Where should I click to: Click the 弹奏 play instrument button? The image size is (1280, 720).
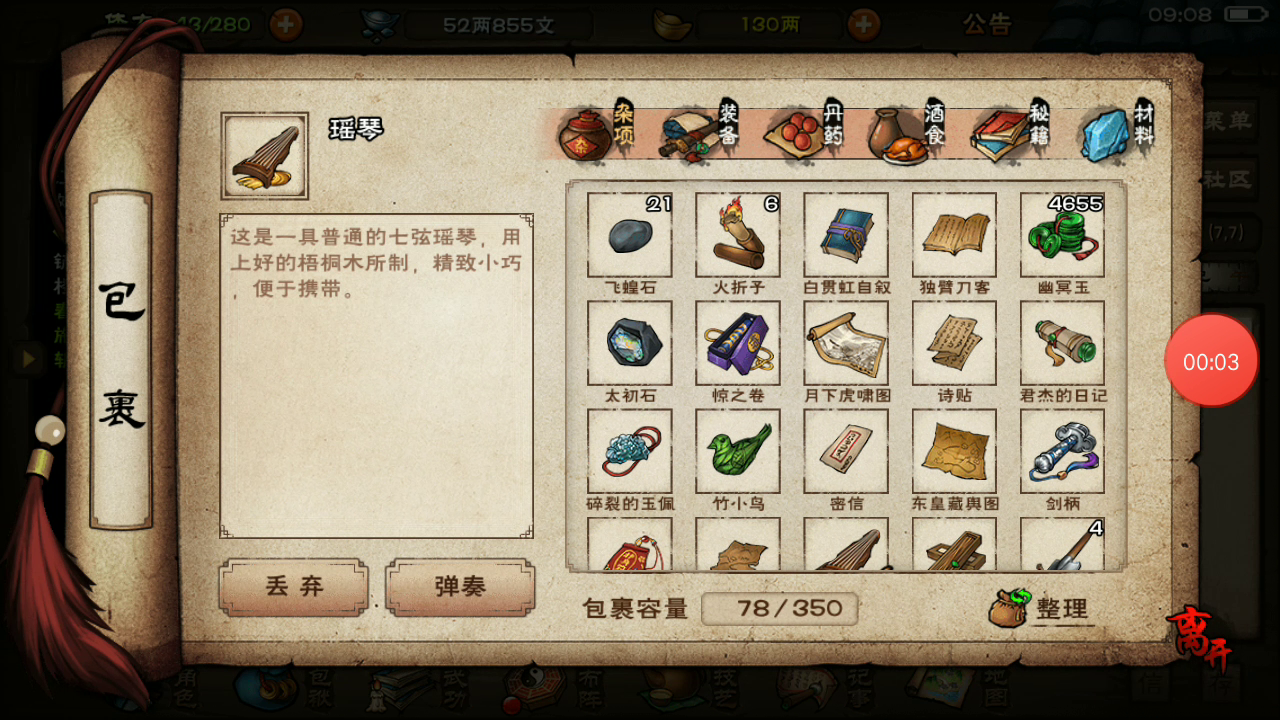pyautogui.click(x=460, y=587)
